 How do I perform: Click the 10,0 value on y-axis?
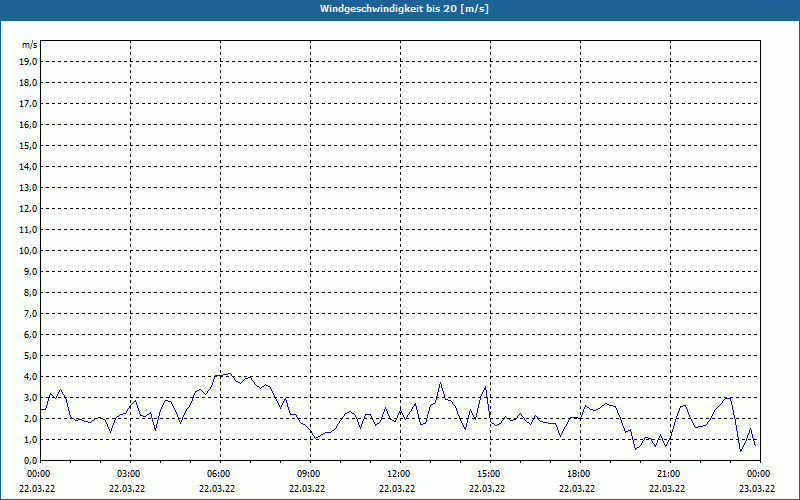(x=29, y=250)
